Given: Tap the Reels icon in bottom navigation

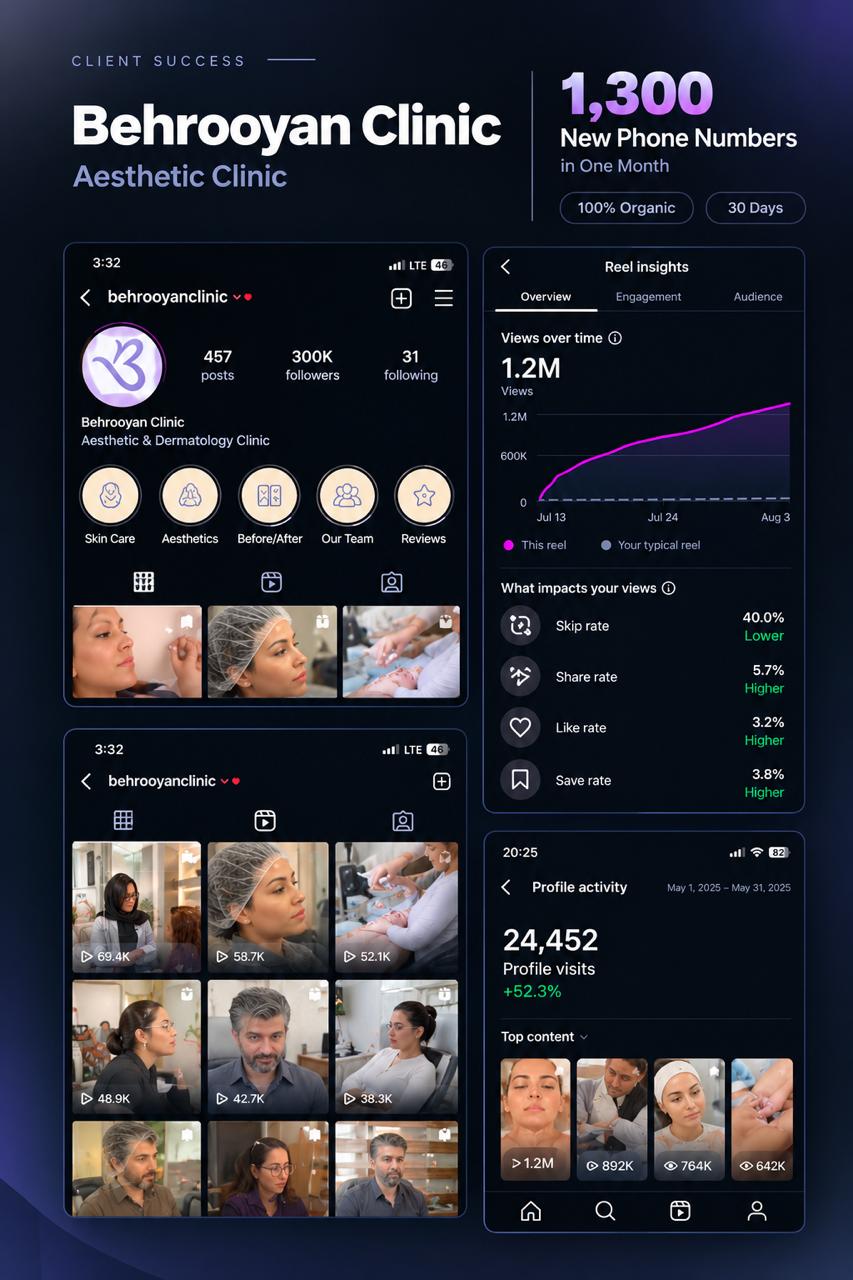Looking at the screenshot, I should [680, 1211].
